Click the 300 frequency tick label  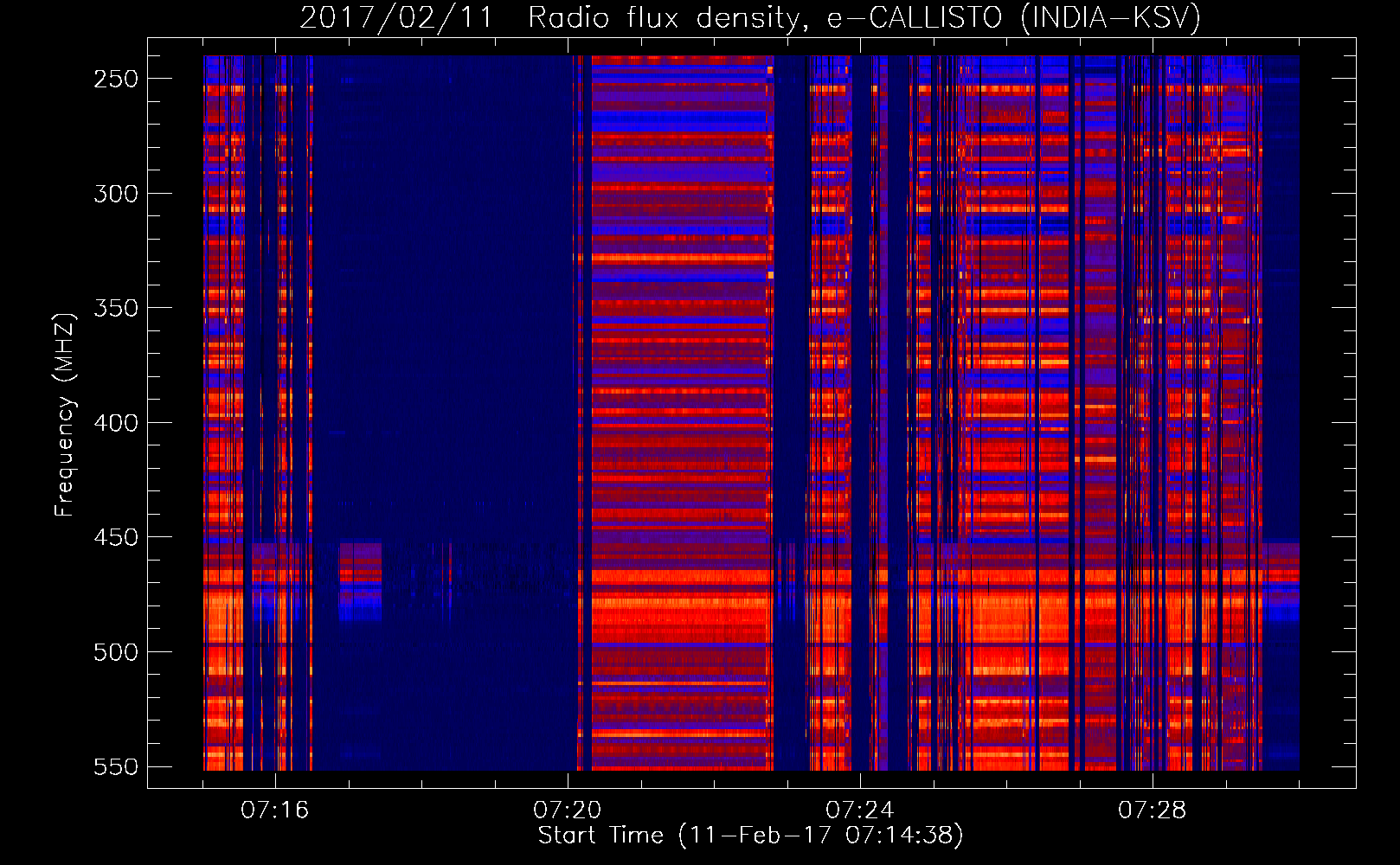[116, 194]
